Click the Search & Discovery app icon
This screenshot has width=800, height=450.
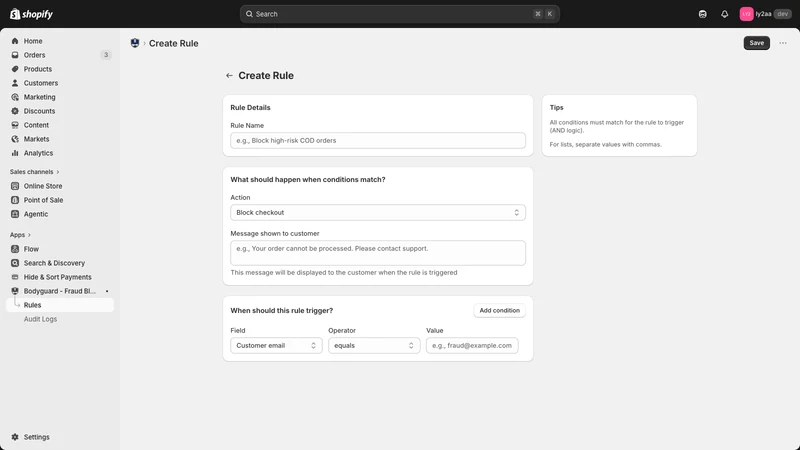[15, 263]
